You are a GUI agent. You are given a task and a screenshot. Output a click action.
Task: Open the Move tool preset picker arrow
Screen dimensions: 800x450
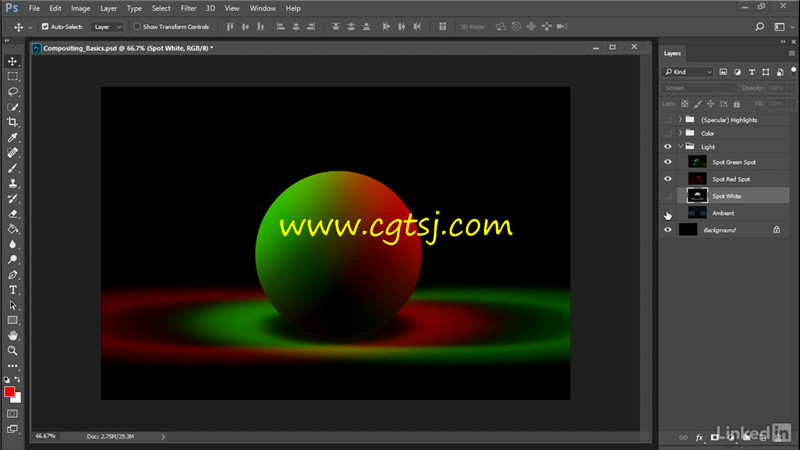(30, 27)
